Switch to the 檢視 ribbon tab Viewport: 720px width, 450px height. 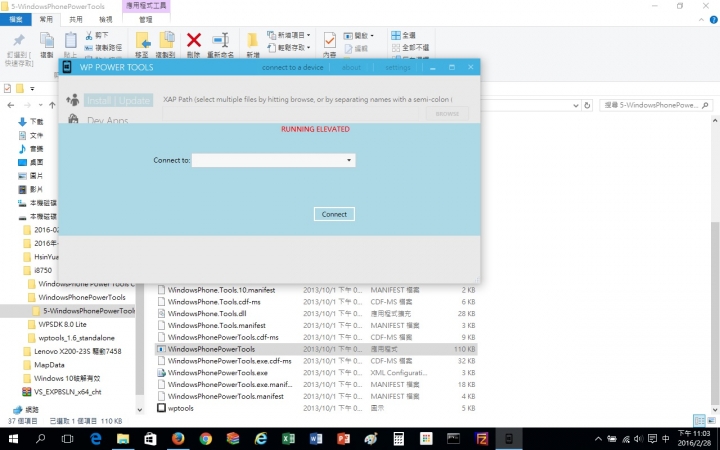tap(106, 19)
